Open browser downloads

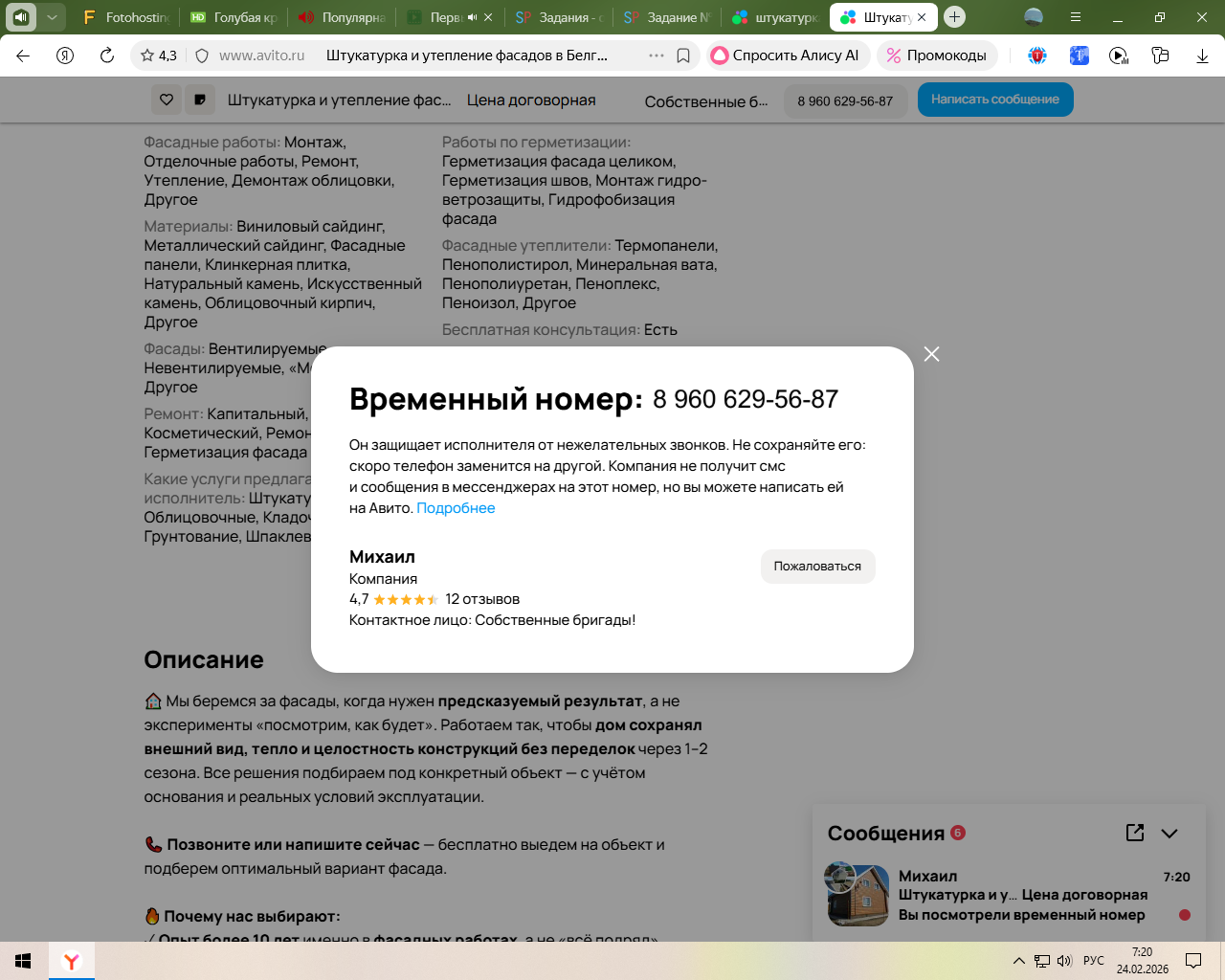click(1202, 56)
